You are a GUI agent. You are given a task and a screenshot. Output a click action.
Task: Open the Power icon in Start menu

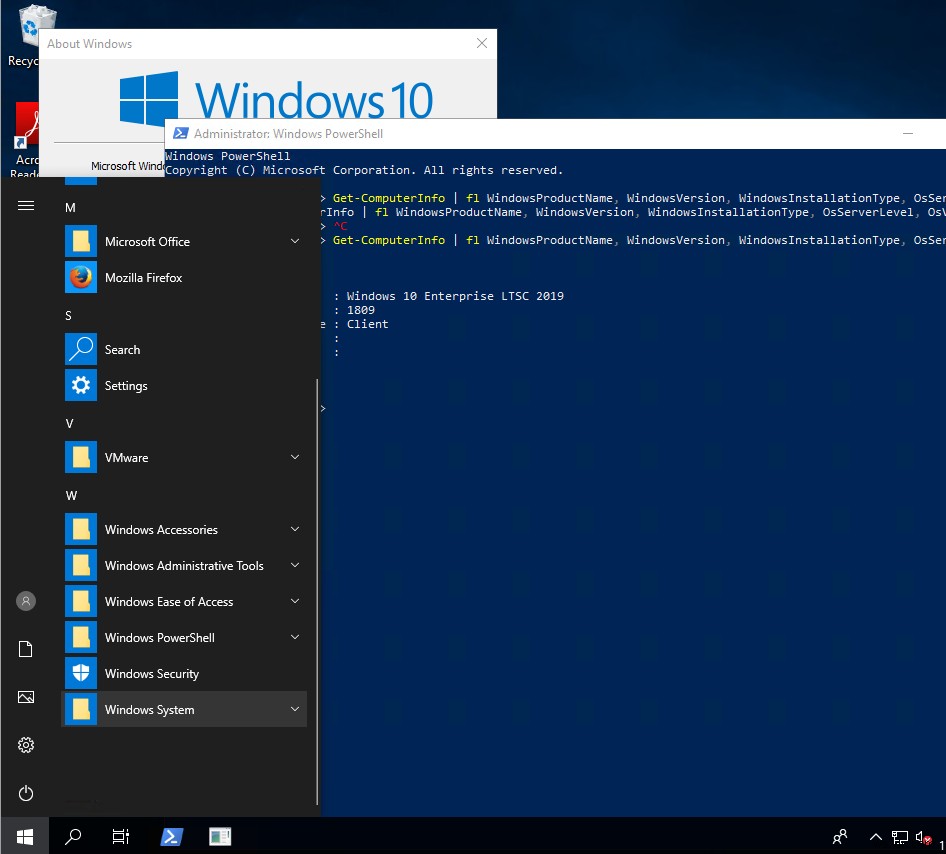[25, 793]
